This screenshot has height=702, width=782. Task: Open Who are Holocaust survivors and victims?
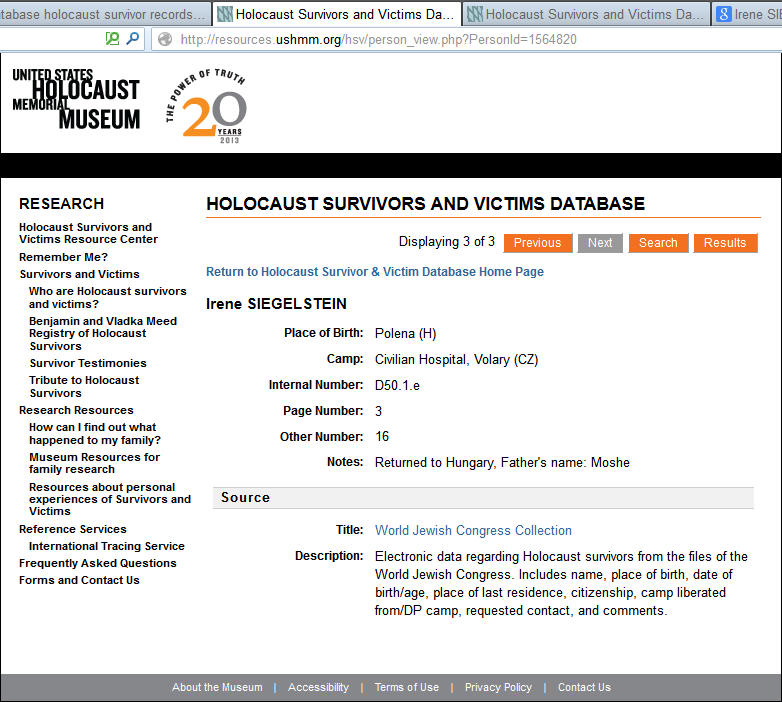[x=108, y=298]
